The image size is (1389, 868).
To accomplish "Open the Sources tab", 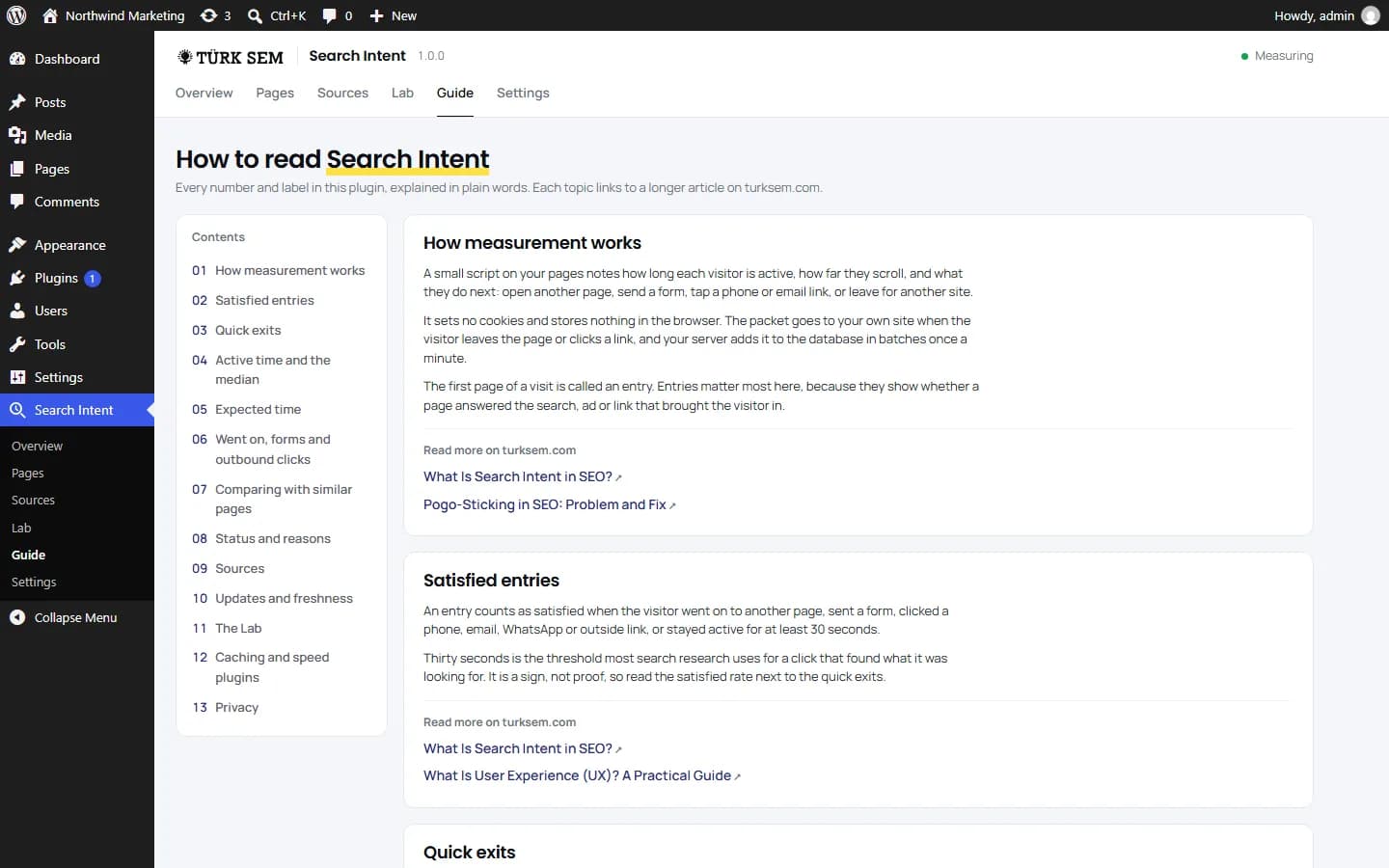I will click(342, 93).
